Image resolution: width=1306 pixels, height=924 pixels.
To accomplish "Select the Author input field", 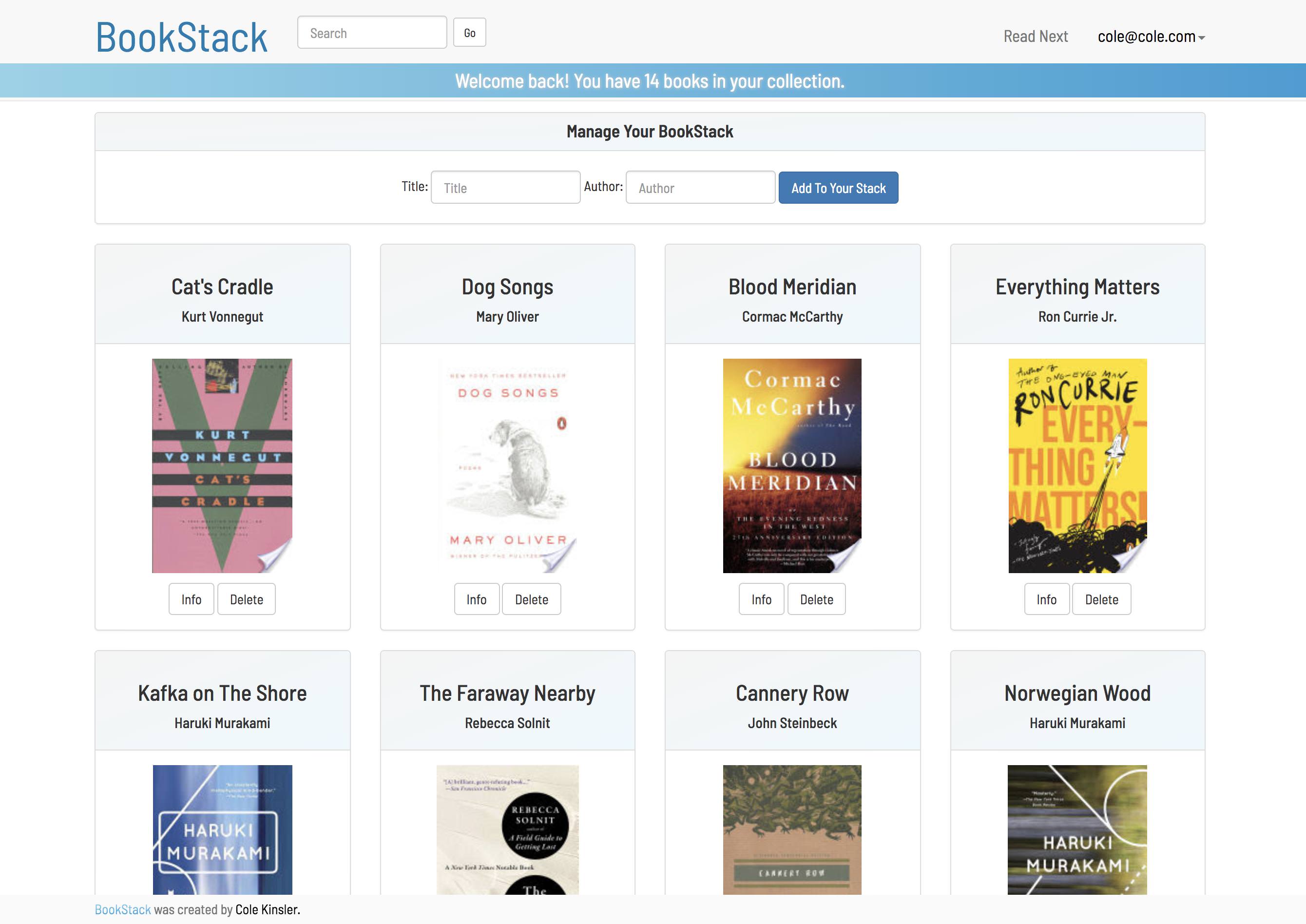I will (700, 187).
